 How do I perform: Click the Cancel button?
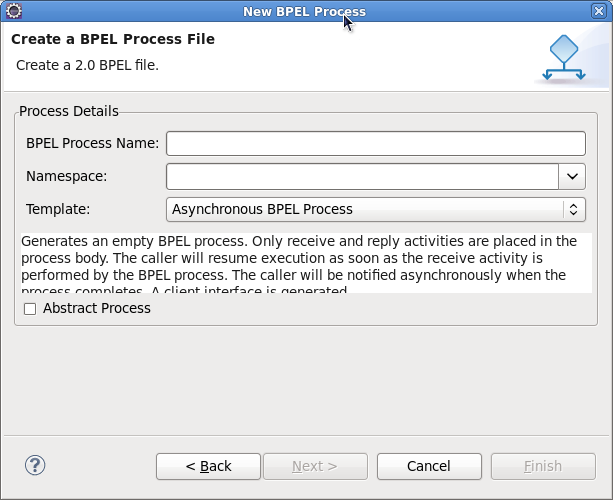[429, 466]
